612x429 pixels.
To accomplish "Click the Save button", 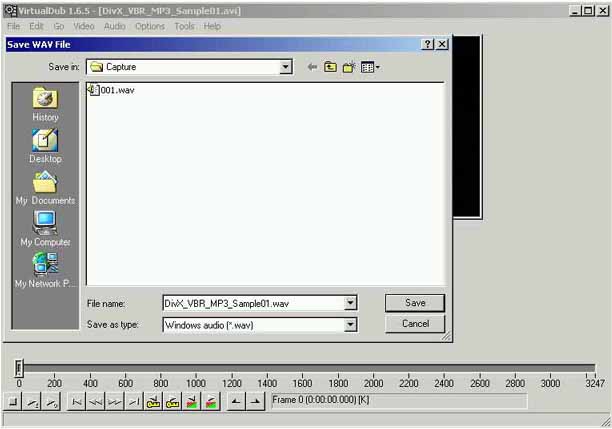I will pos(415,303).
